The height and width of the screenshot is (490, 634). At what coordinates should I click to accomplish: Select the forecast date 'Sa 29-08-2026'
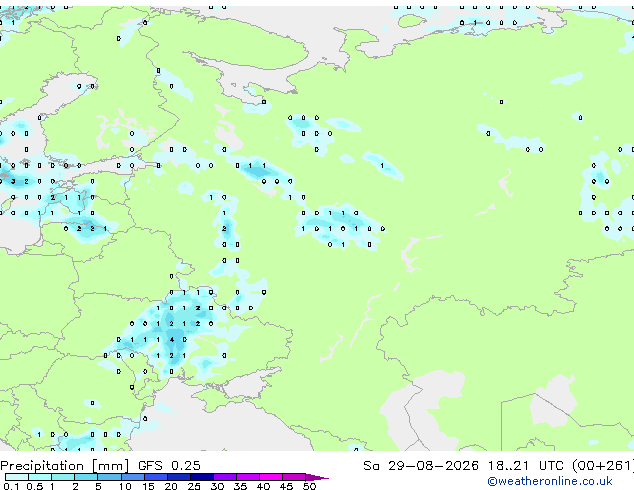click(x=421, y=466)
